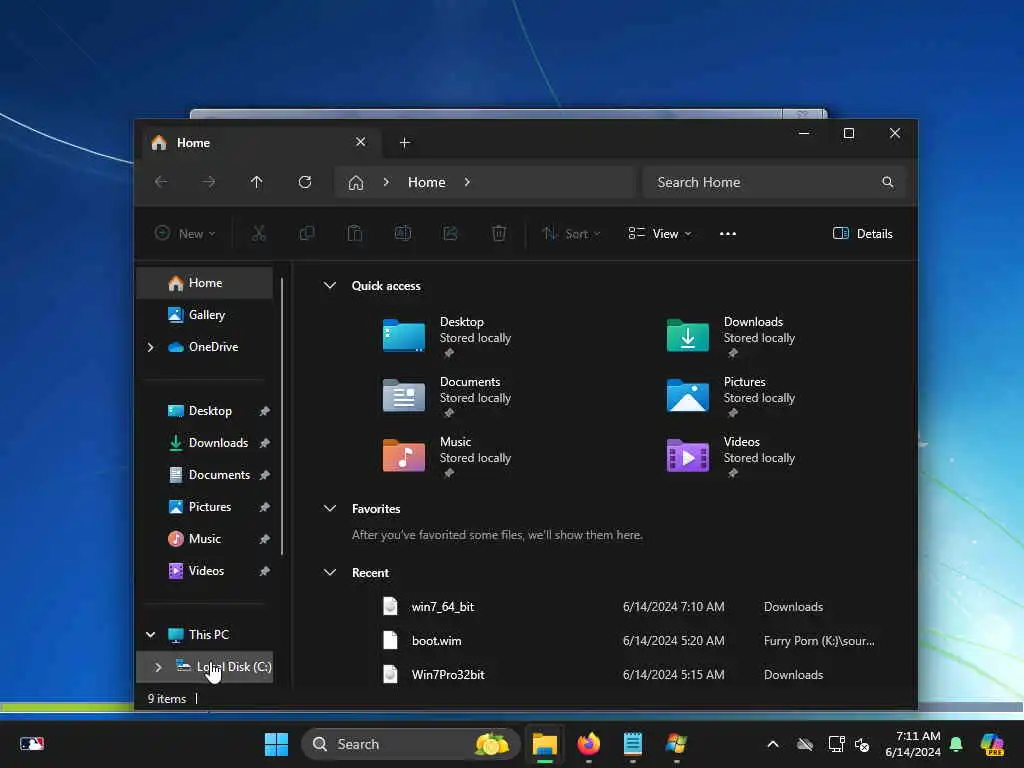1024x768 pixels.
Task: Toggle the Details pane
Action: tap(862, 233)
